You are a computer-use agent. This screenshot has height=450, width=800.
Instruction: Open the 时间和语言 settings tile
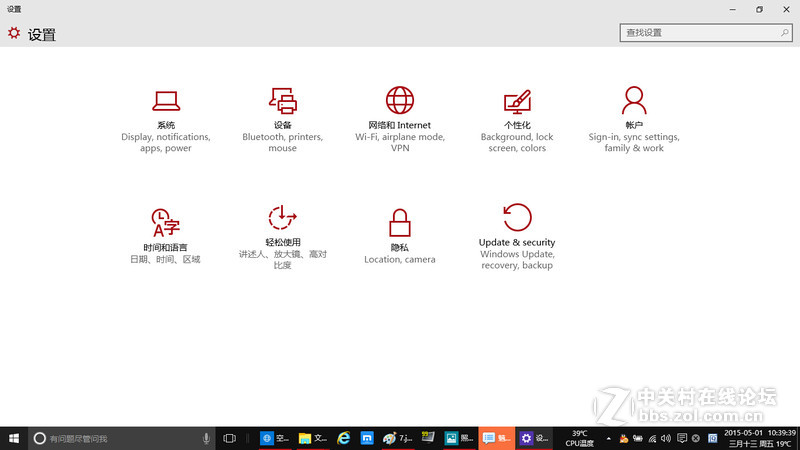click(165, 236)
